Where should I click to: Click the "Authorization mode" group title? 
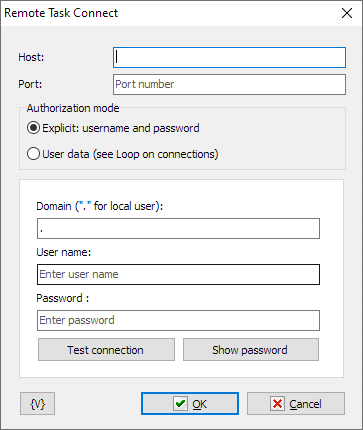click(x=73, y=108)
